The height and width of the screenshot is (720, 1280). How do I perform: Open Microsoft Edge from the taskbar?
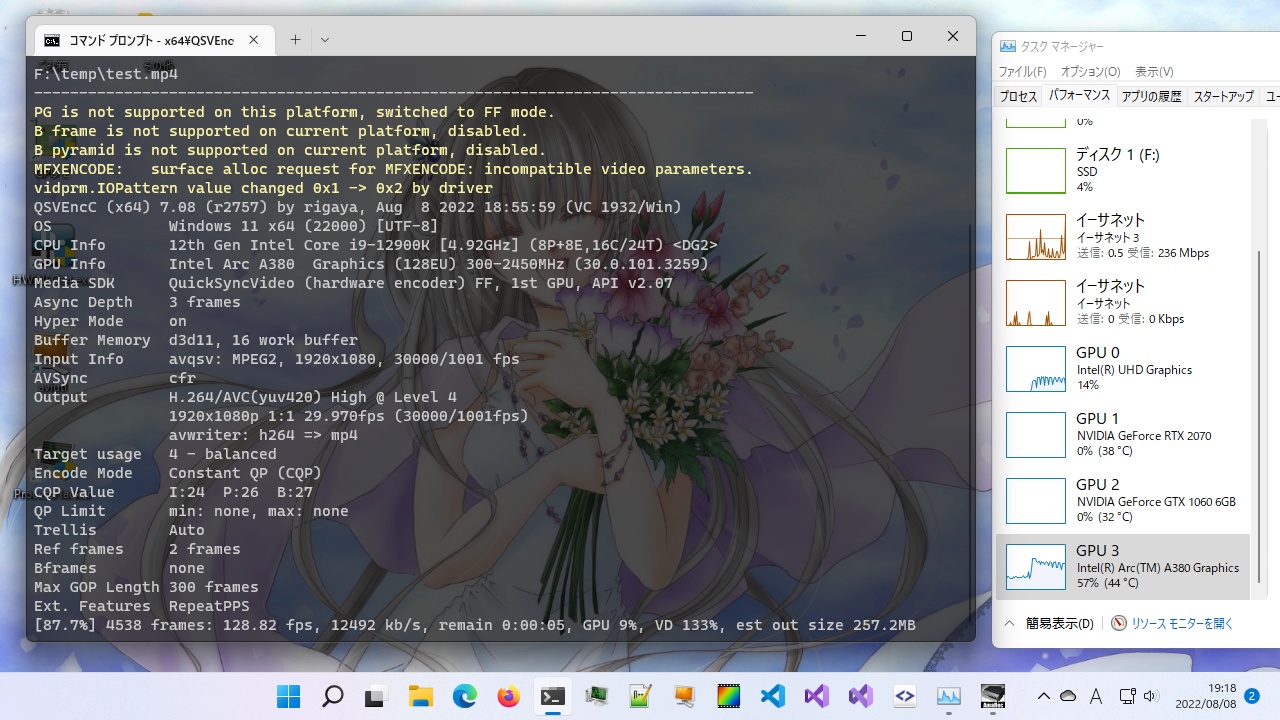pos(464,696)
